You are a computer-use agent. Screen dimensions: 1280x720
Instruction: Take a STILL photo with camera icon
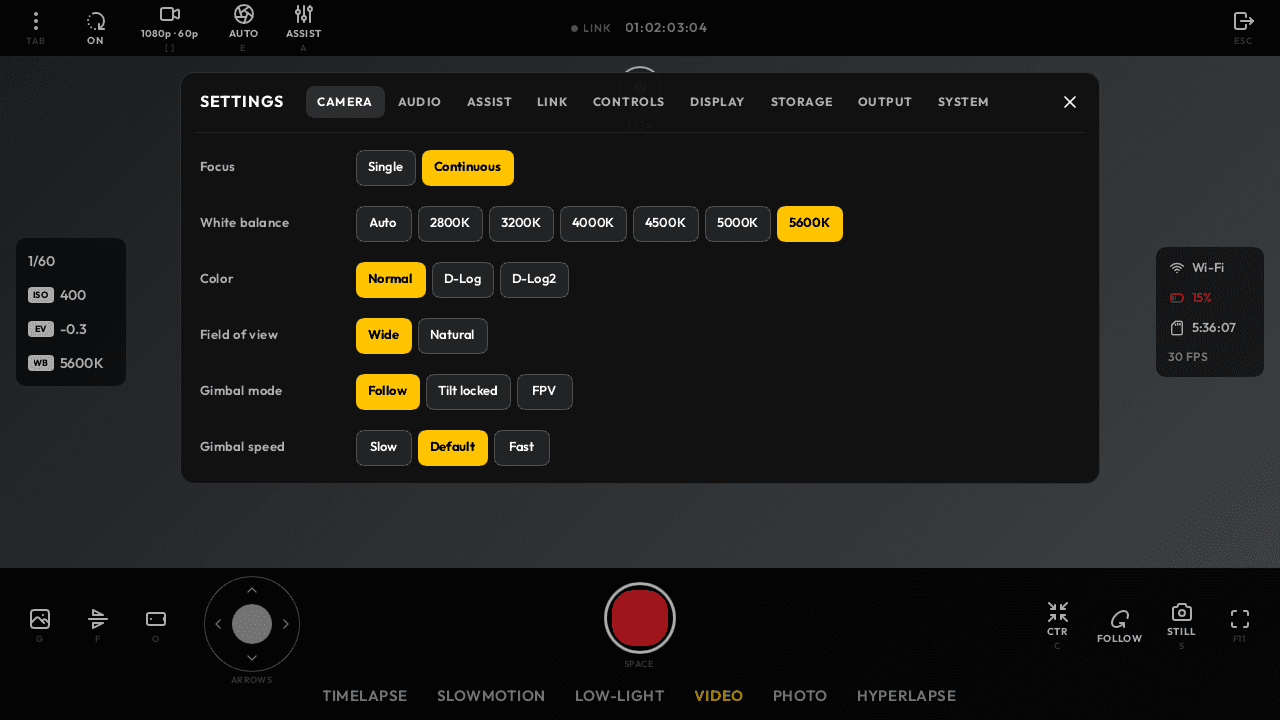[x=1181, y=612]
